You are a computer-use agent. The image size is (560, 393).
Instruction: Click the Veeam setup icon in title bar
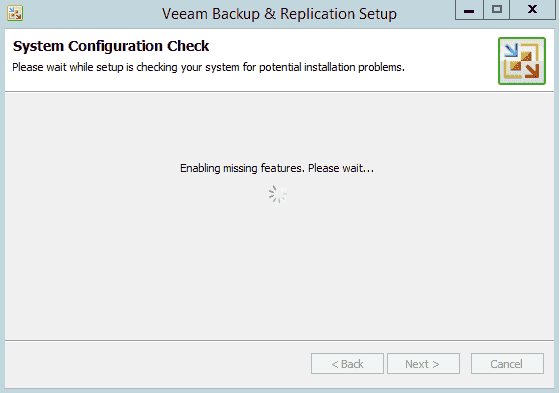click(x=15, y=13)
